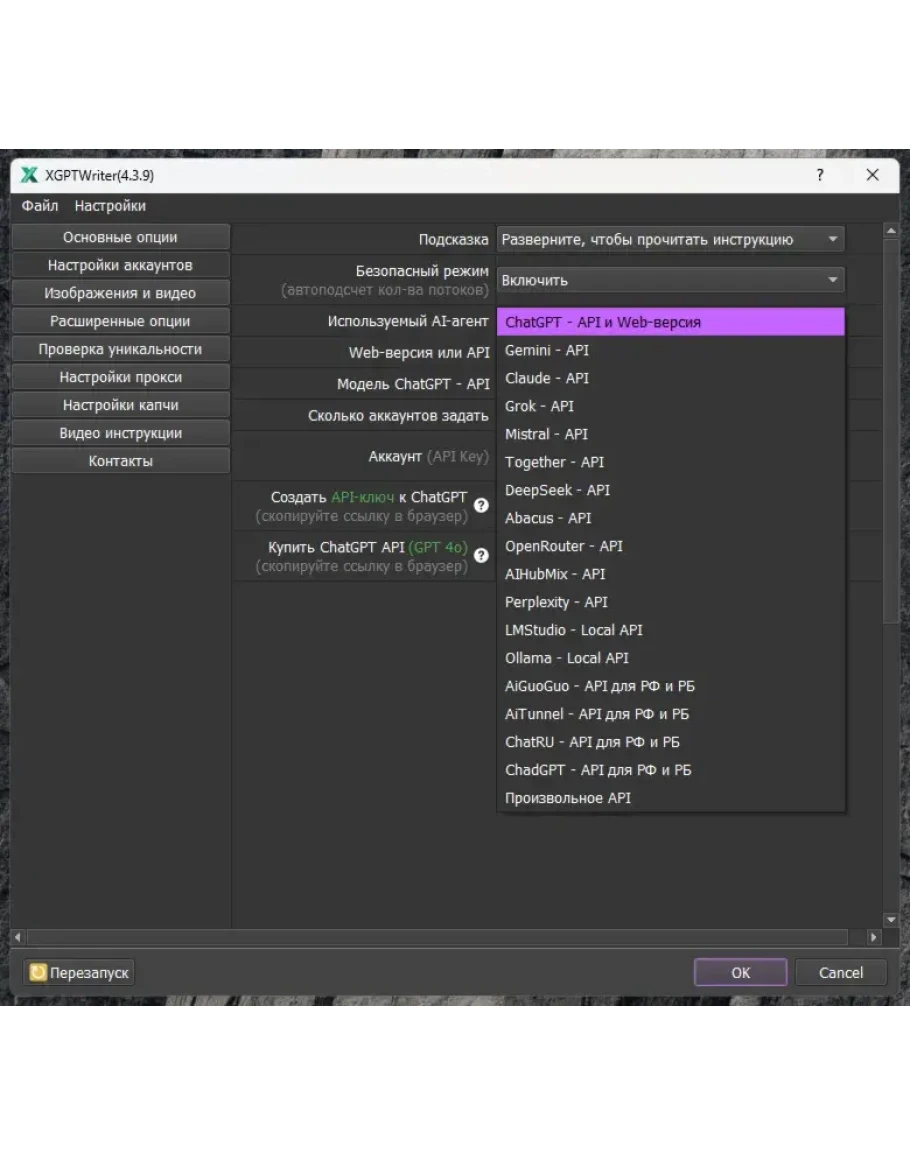Open help icon next to Купить ChatGPT API

point(481,555)
